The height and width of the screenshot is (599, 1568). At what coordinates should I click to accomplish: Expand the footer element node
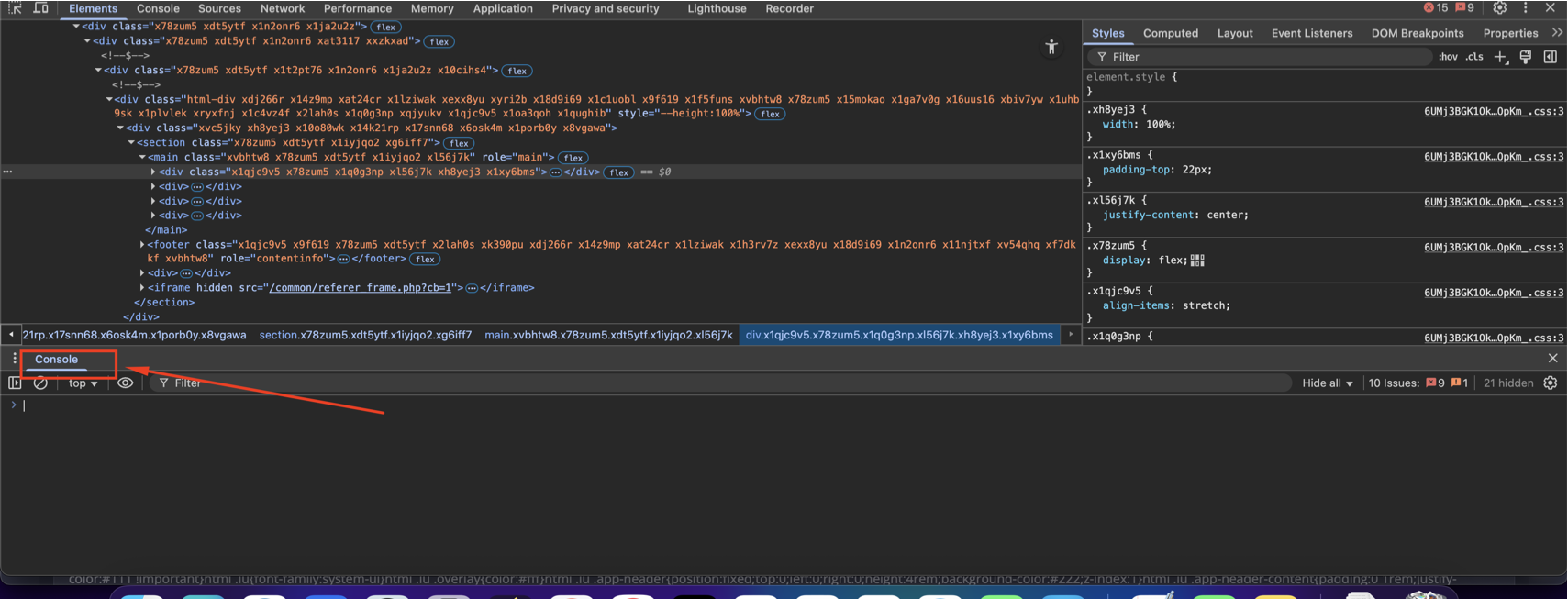(x=142, y=245)
